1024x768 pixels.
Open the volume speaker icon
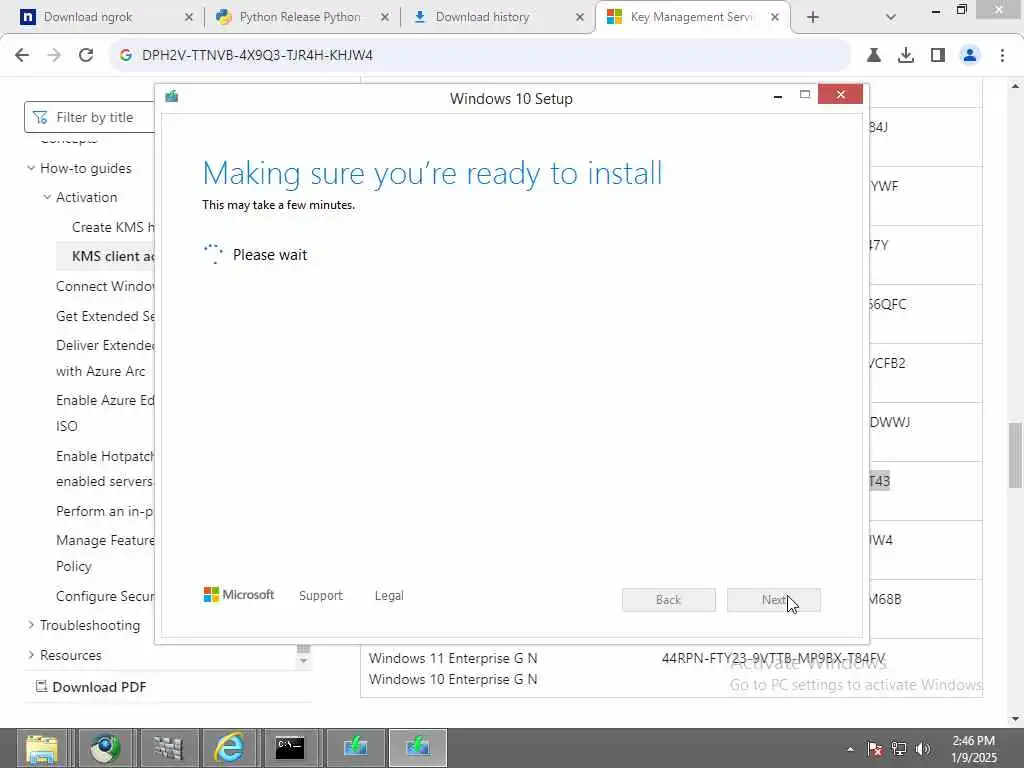click(x=923, y=749)
